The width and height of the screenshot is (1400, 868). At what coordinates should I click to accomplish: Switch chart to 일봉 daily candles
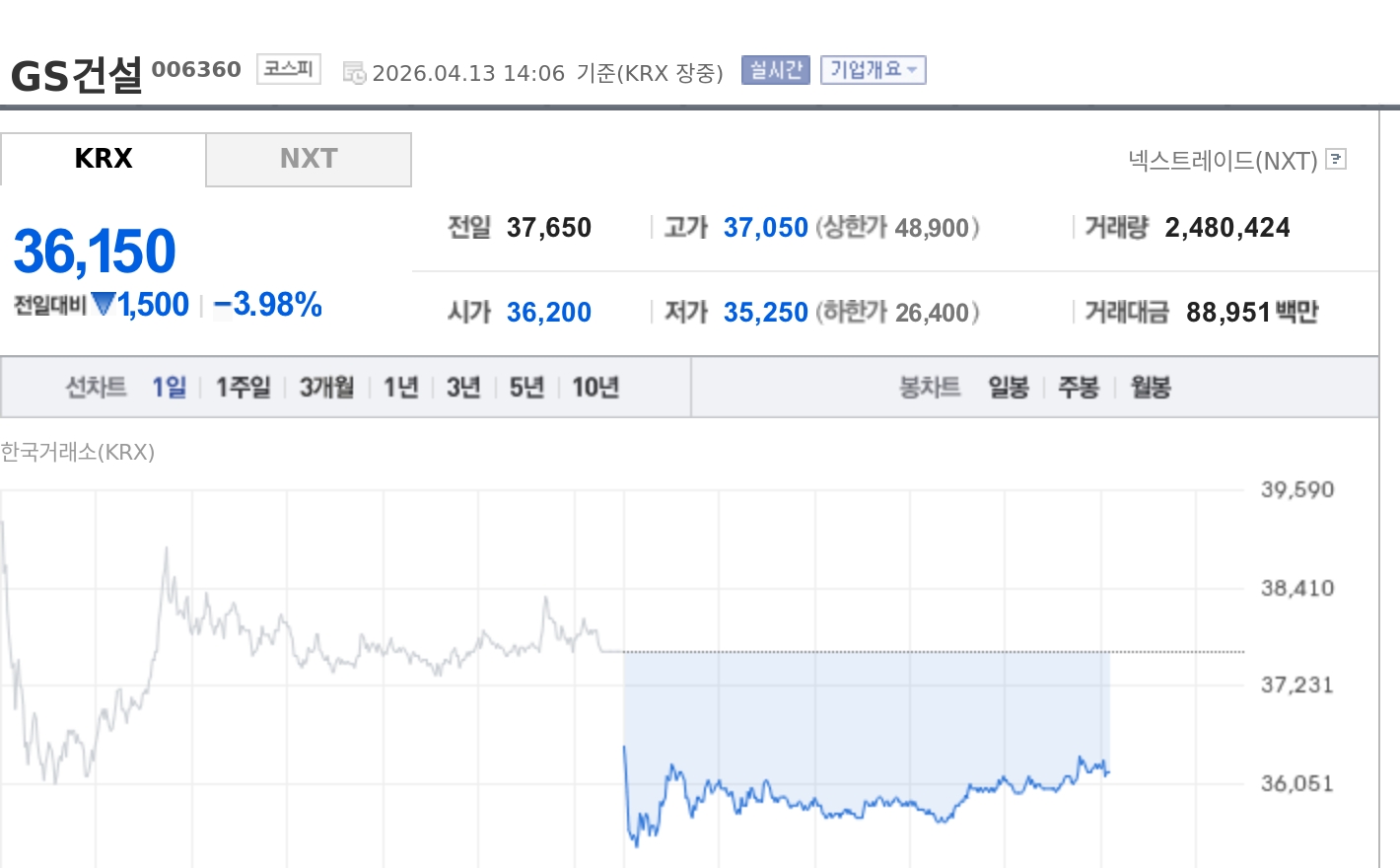point(1008,387)
